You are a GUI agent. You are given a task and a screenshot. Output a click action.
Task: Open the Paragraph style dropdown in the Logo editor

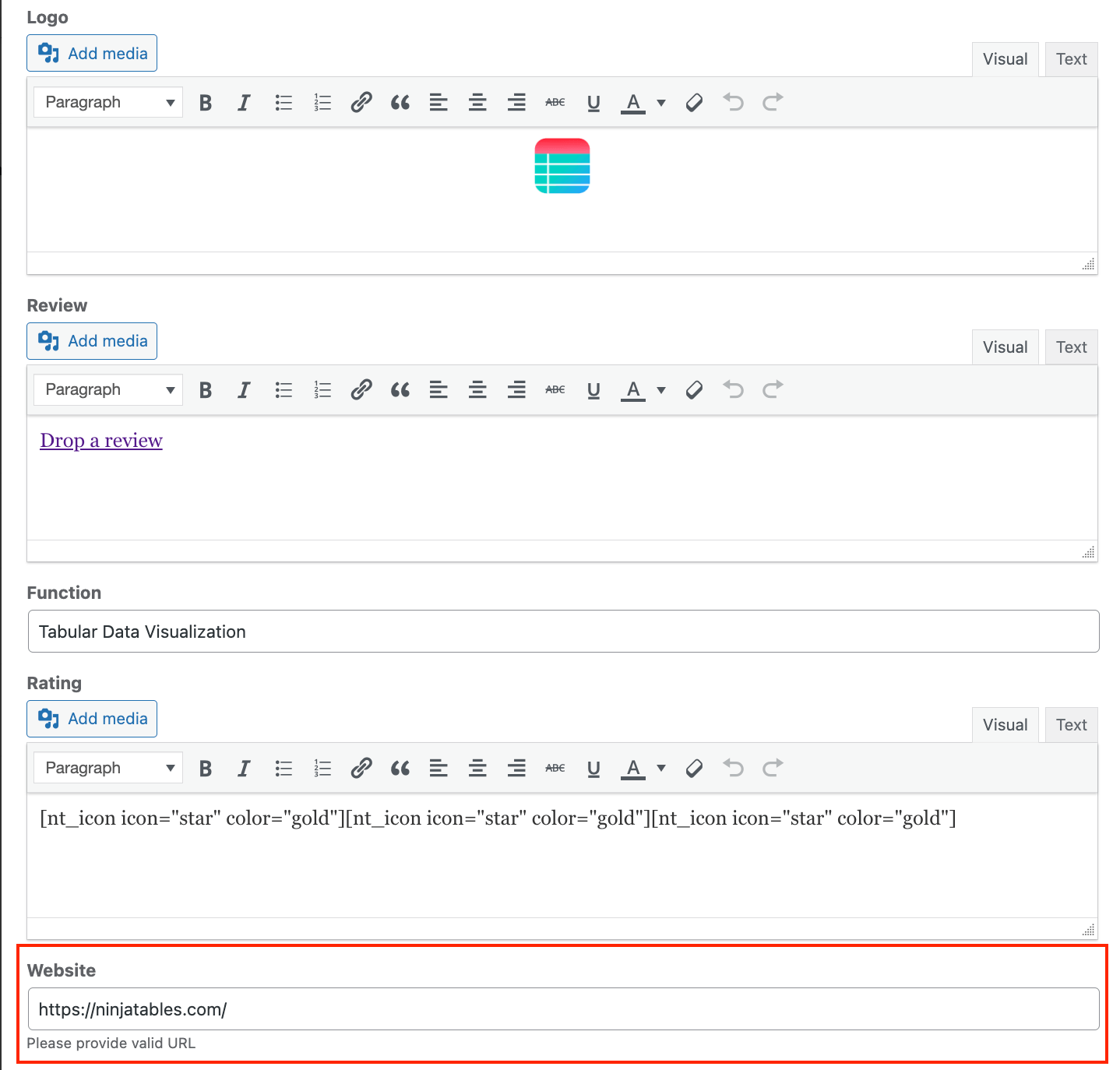(107, 102)
